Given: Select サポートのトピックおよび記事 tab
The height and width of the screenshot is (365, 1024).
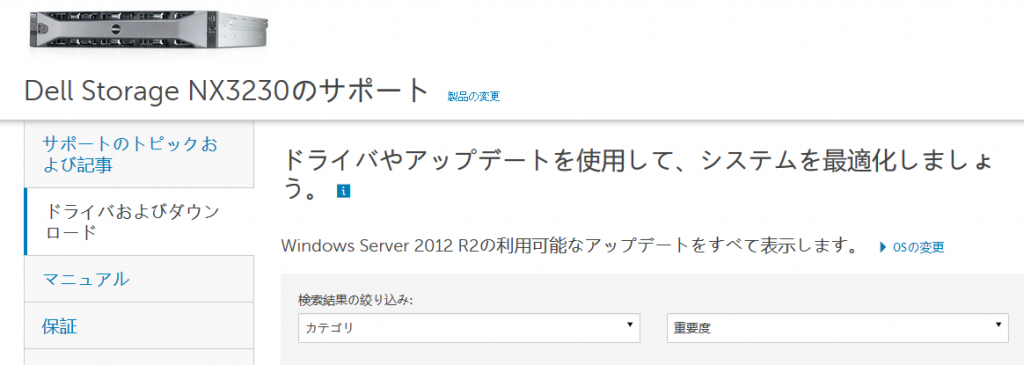Looking at the screenshot, I should click(x=139, y=154).
